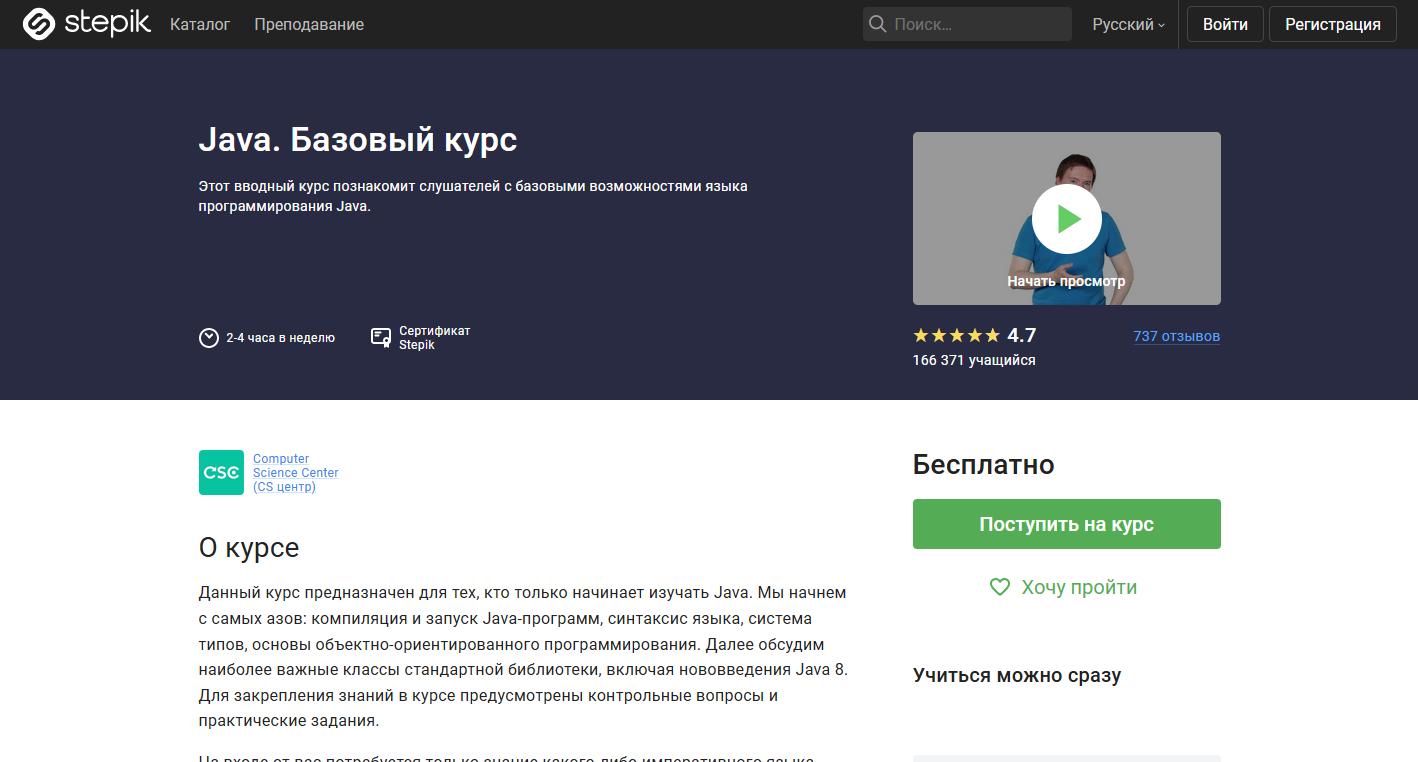Follow the Computer Science Center link

[295, 472]
